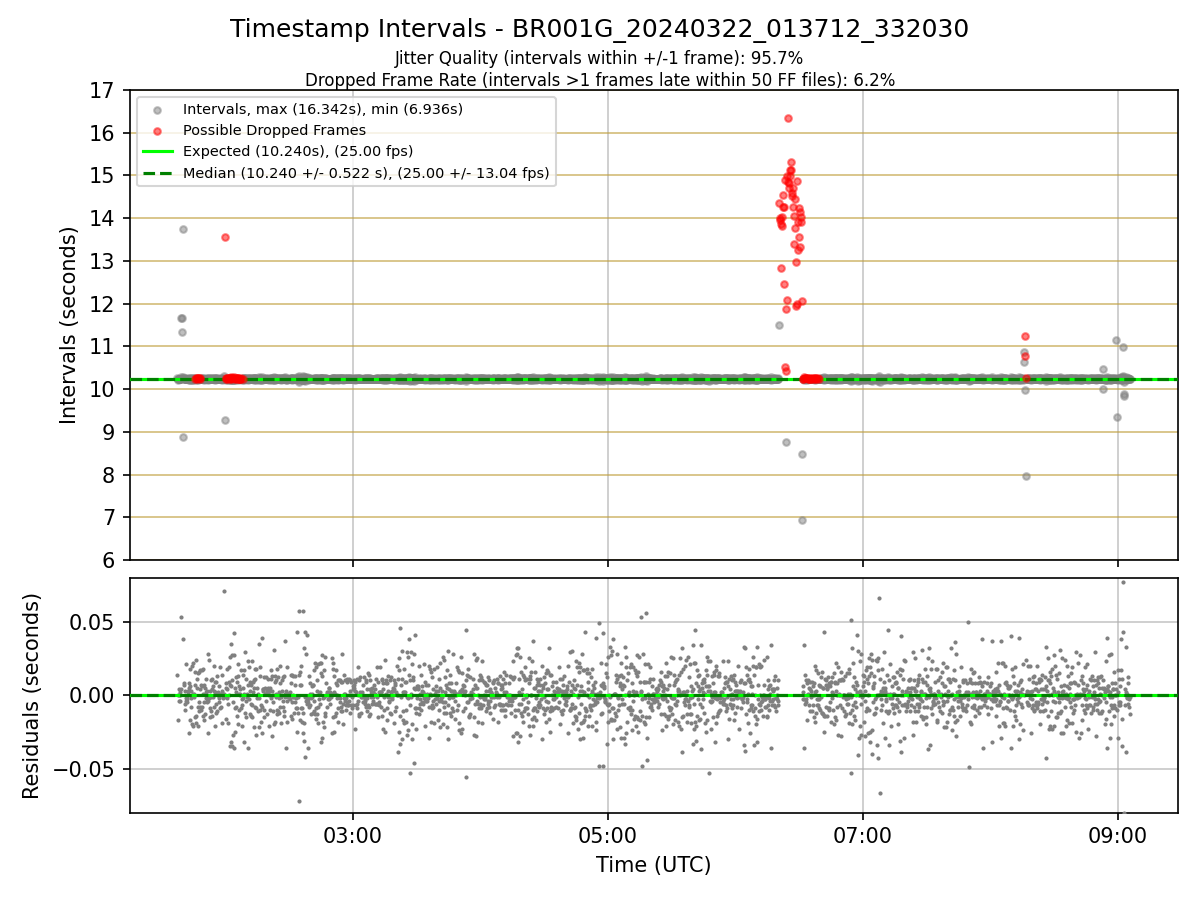Click the 'Time (UTC)' x-axis label
Image resolution: width=1200 pixels, height=900 pixels.
click(653, 865)
